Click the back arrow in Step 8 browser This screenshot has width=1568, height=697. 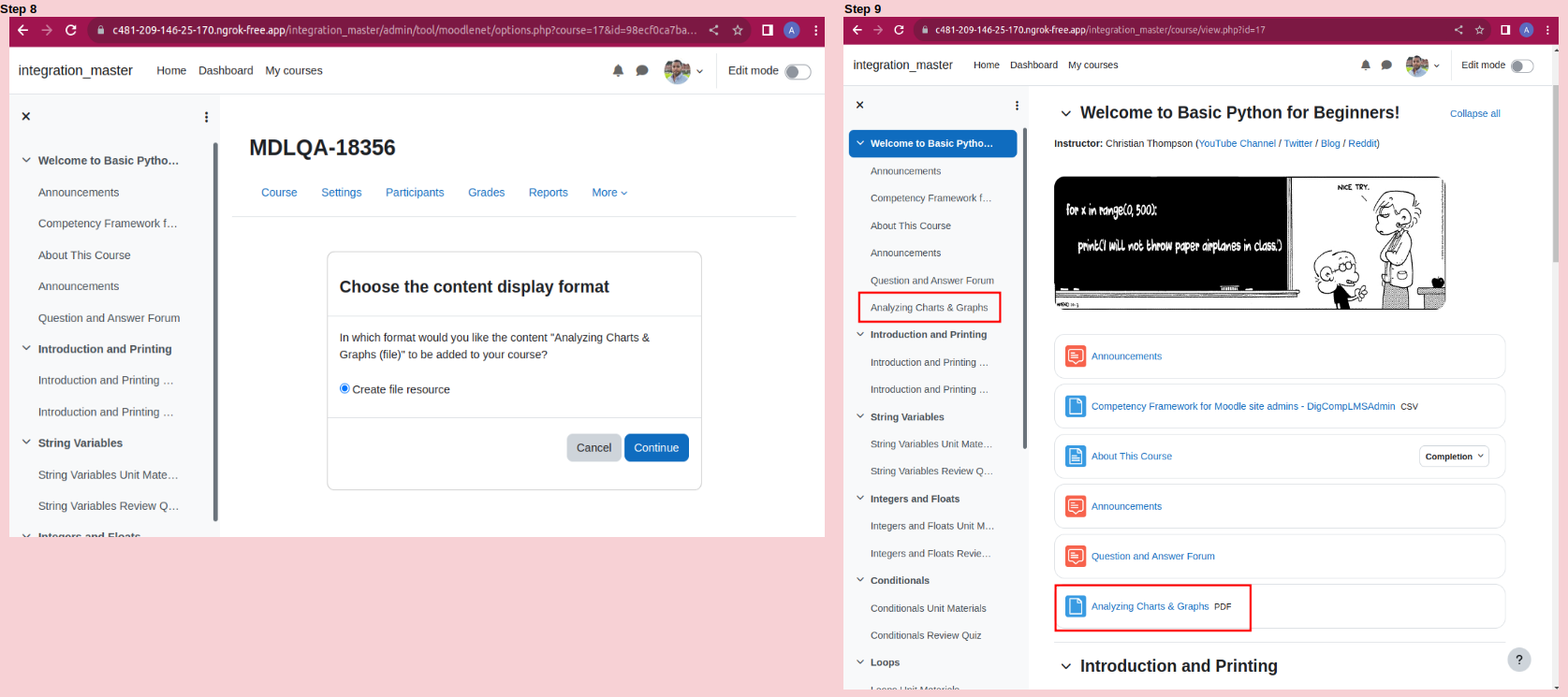click(x=23, y=30)
